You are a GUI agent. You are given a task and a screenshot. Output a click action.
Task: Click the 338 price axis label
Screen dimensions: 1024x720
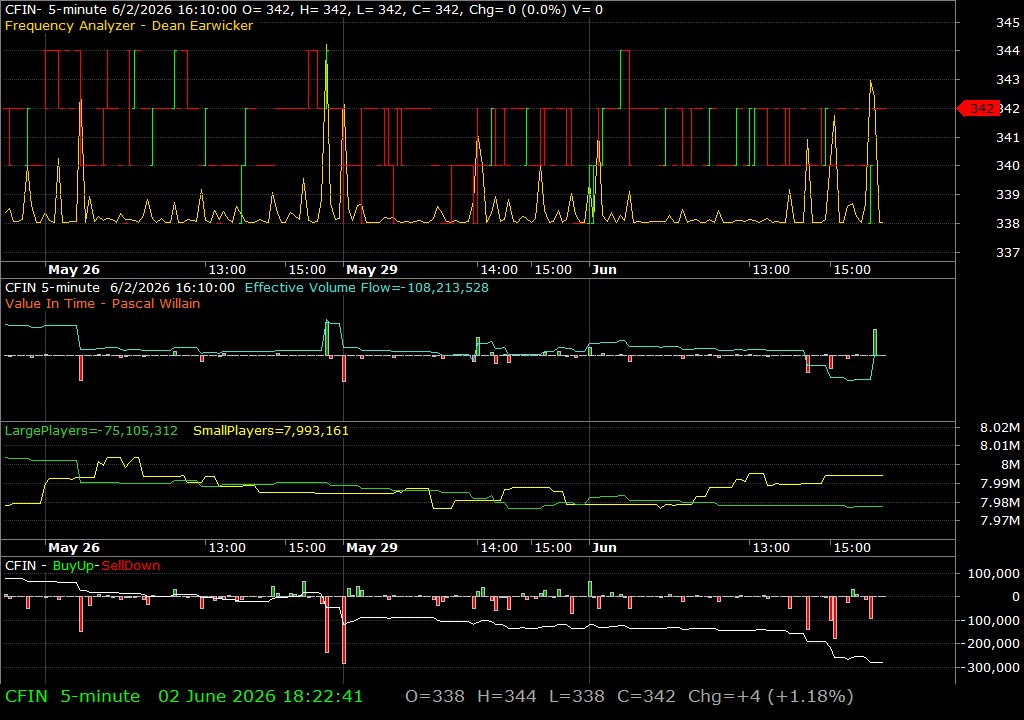point(1008,223)
